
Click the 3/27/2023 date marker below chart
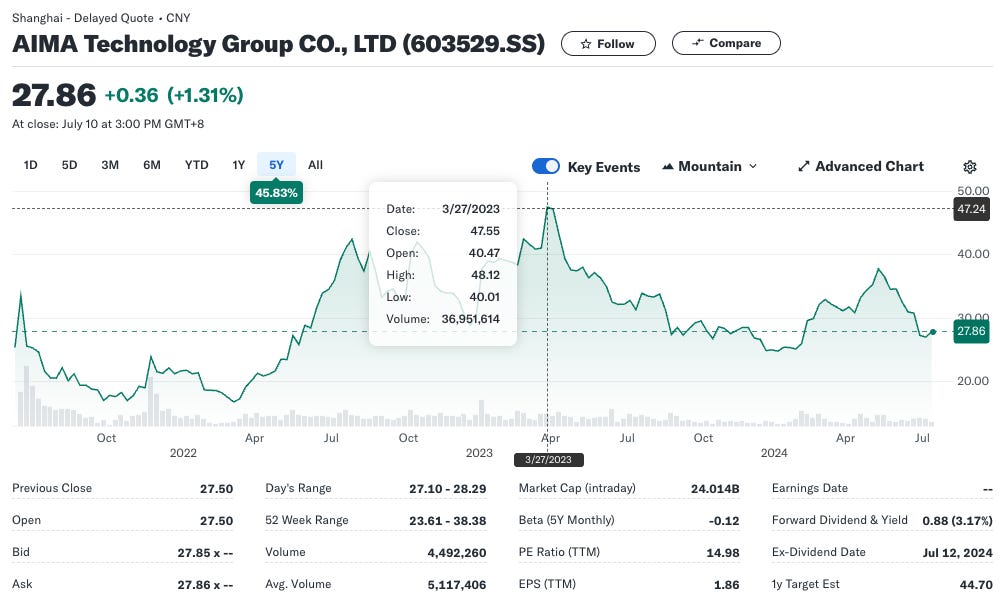coord(548,459)
